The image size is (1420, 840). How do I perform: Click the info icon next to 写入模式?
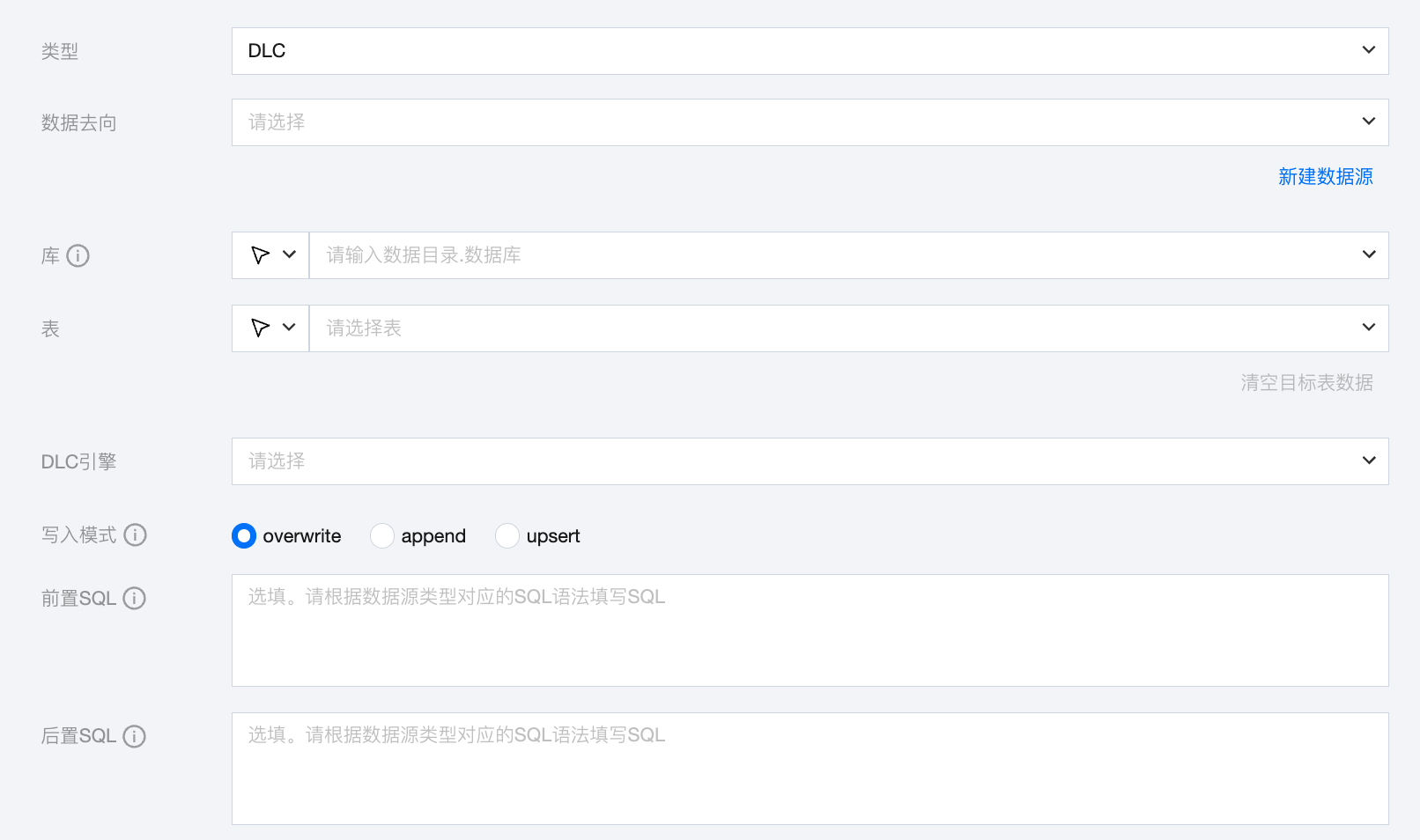pos(136,535)
